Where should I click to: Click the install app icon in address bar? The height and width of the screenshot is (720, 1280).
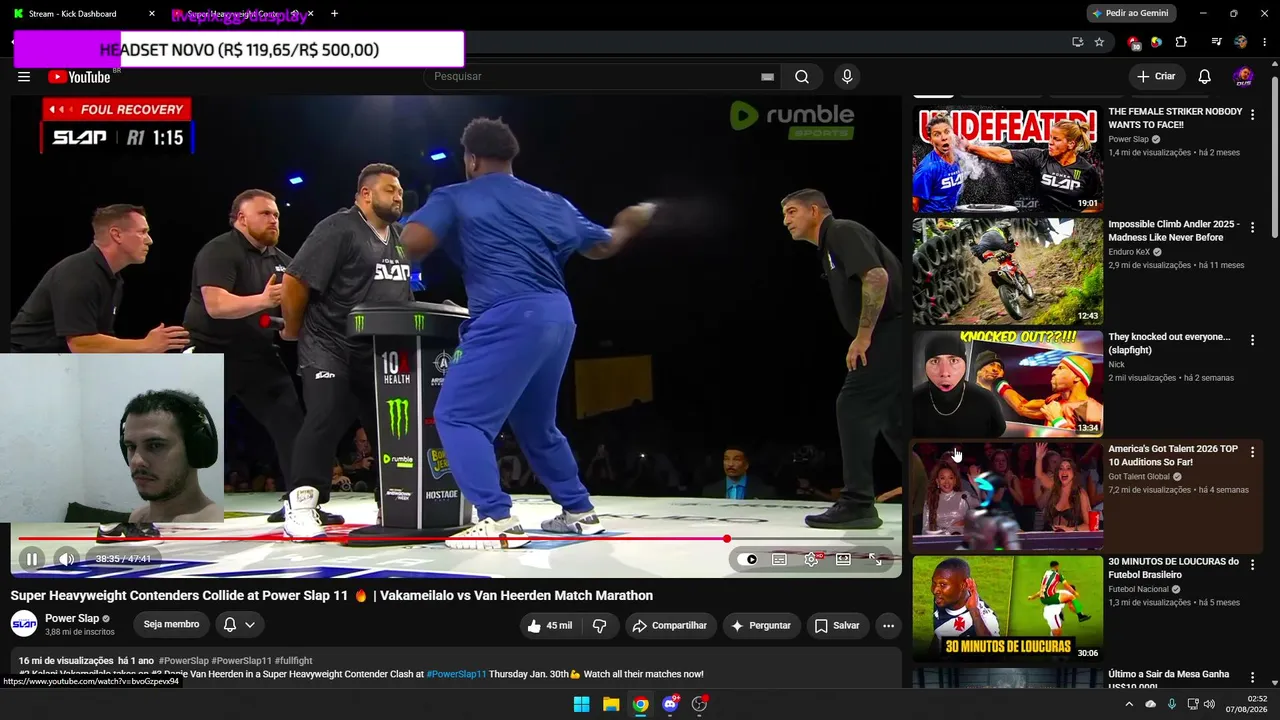[1077, 42]
